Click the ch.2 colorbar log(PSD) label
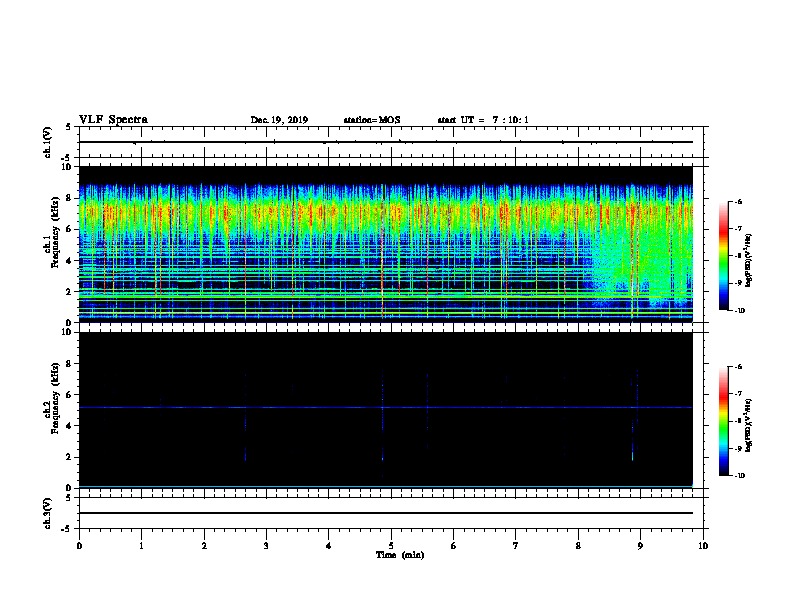Viewport: 792px width, 612px height. pyautogui.click(x=749, y=426)
